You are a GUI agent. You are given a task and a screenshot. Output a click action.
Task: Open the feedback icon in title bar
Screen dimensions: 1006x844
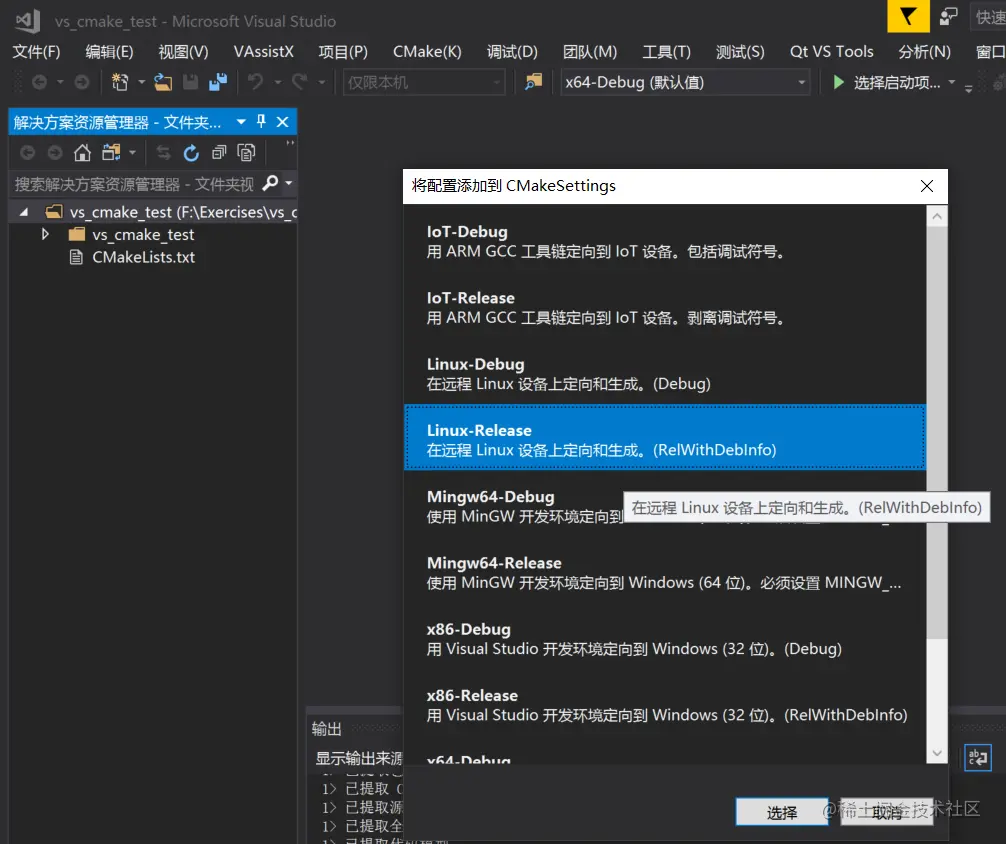(x=948, y=16)
